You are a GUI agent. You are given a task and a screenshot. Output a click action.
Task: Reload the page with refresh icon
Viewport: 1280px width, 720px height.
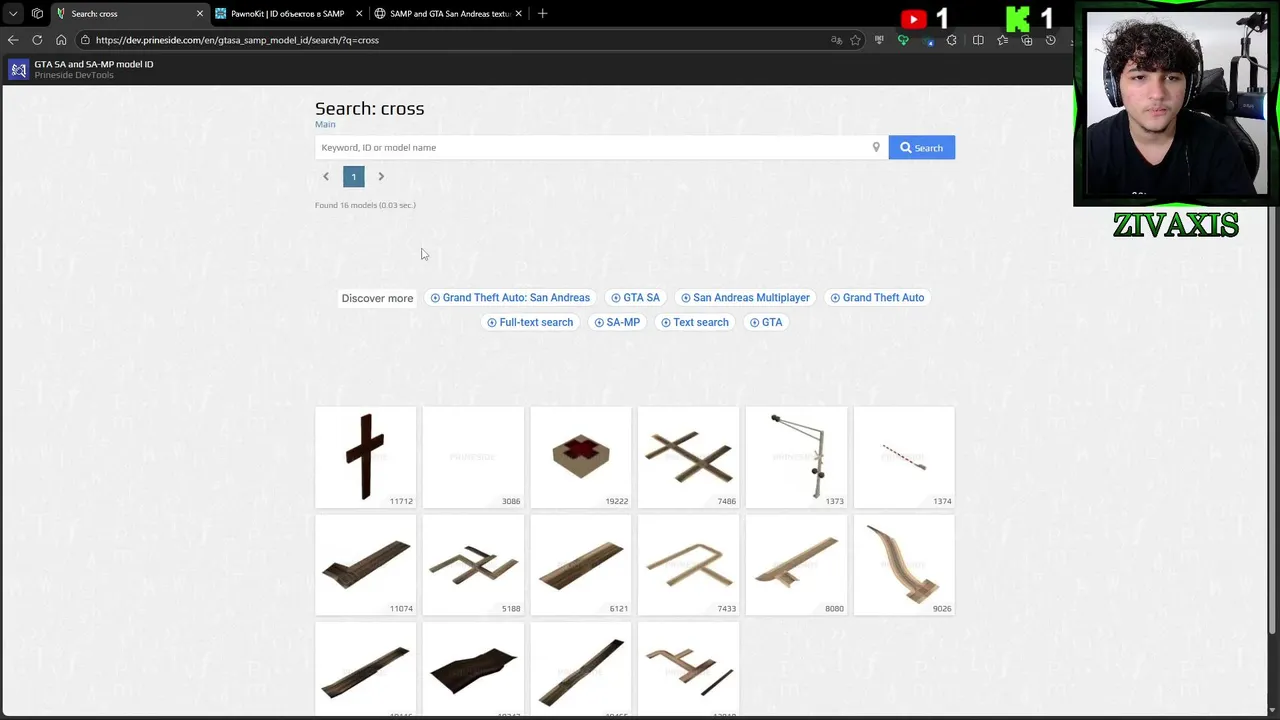[37, 40]
